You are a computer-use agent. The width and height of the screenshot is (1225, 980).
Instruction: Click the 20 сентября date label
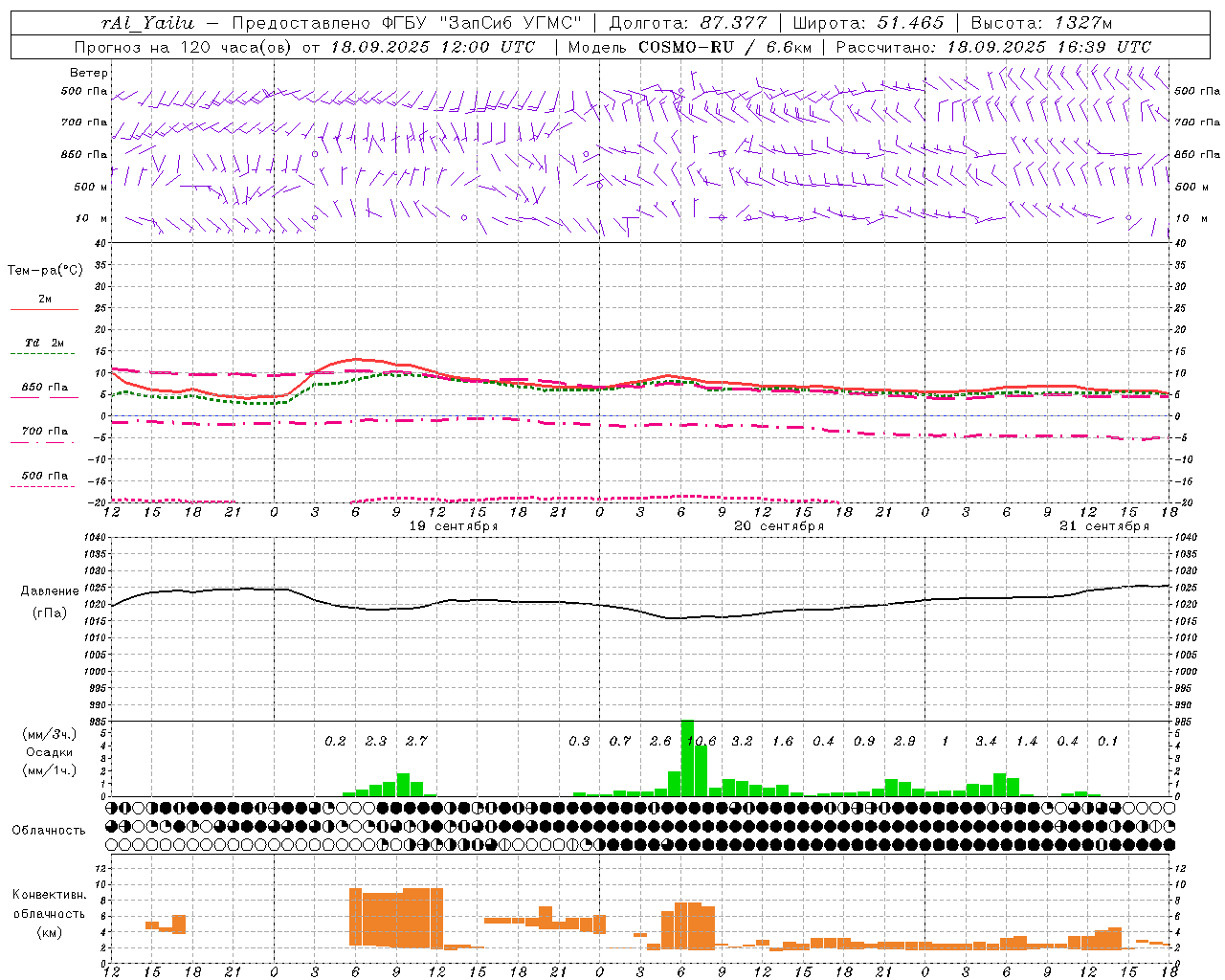[779, 526]
